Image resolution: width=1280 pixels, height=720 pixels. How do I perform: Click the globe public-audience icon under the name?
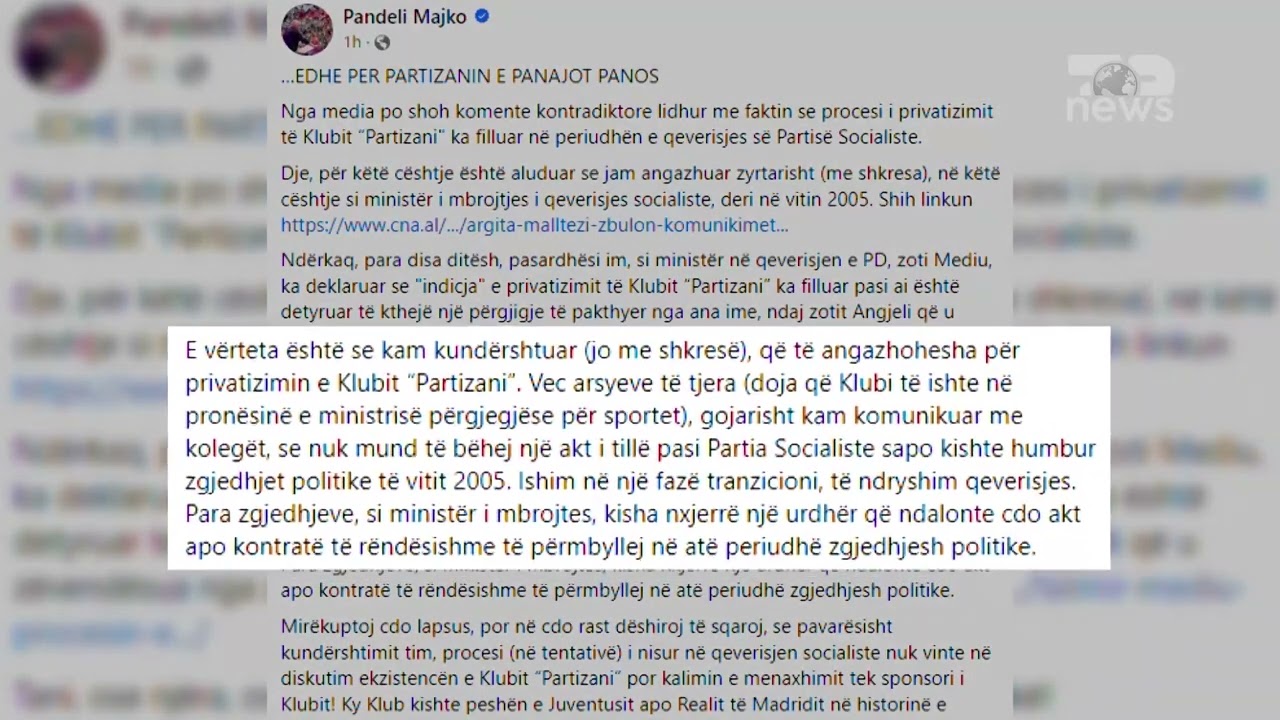[382, 42]
